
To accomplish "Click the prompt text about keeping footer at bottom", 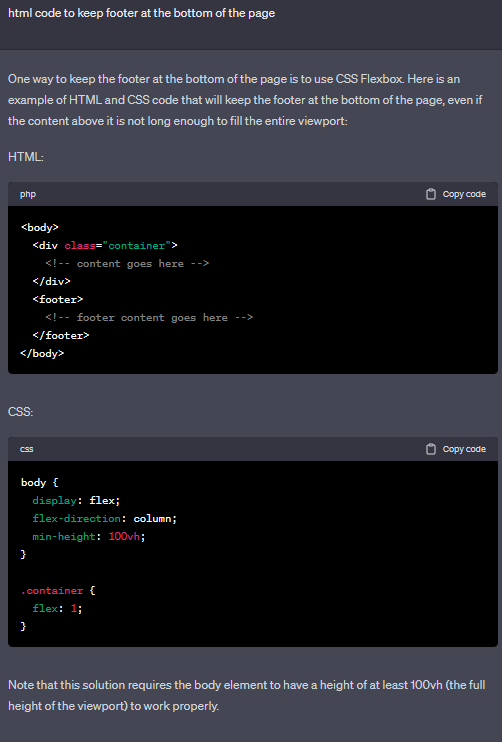I will click(x=141, y=13).
